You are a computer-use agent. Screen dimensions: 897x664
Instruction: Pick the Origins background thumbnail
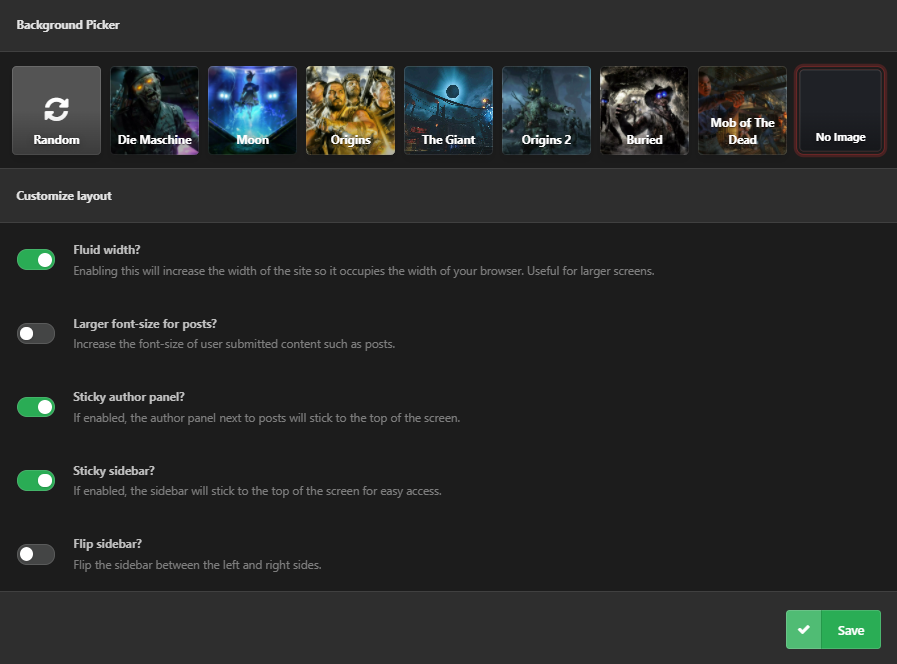click(x=350, y=110)
